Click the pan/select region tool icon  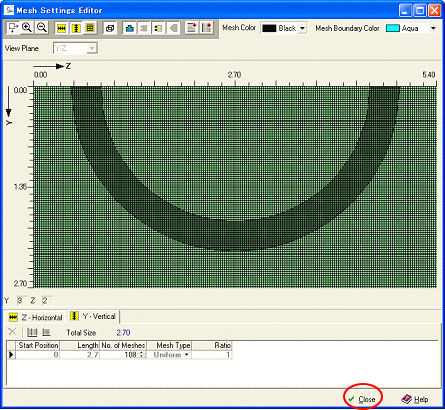13,28
